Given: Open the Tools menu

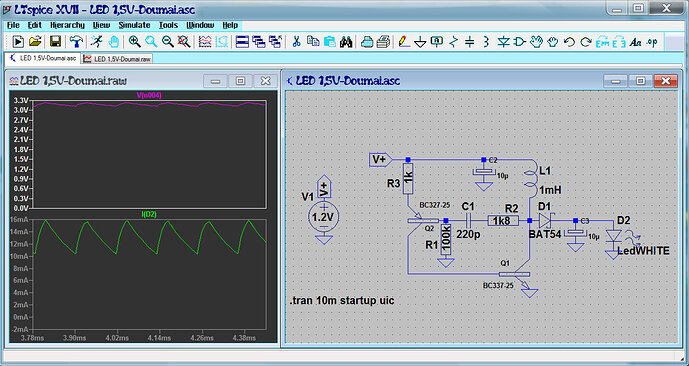Looking at the screenshot, I should coord(168,25).
